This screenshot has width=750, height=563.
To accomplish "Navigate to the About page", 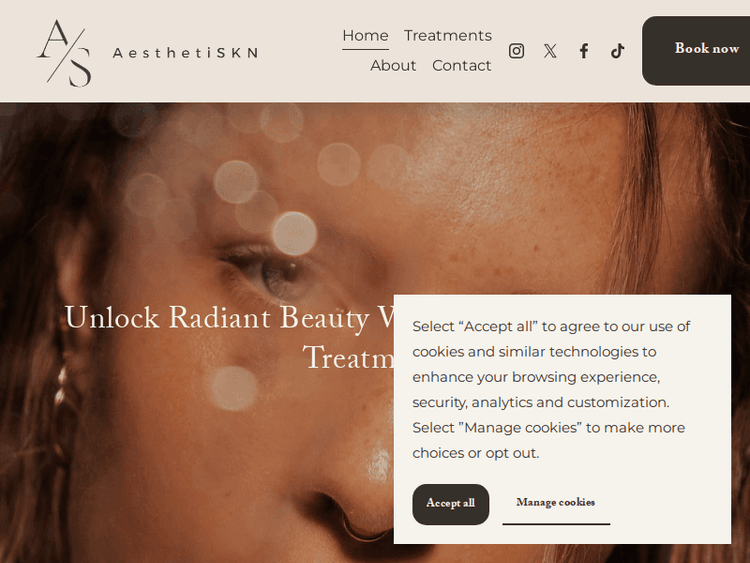I will tap(393, 66).
